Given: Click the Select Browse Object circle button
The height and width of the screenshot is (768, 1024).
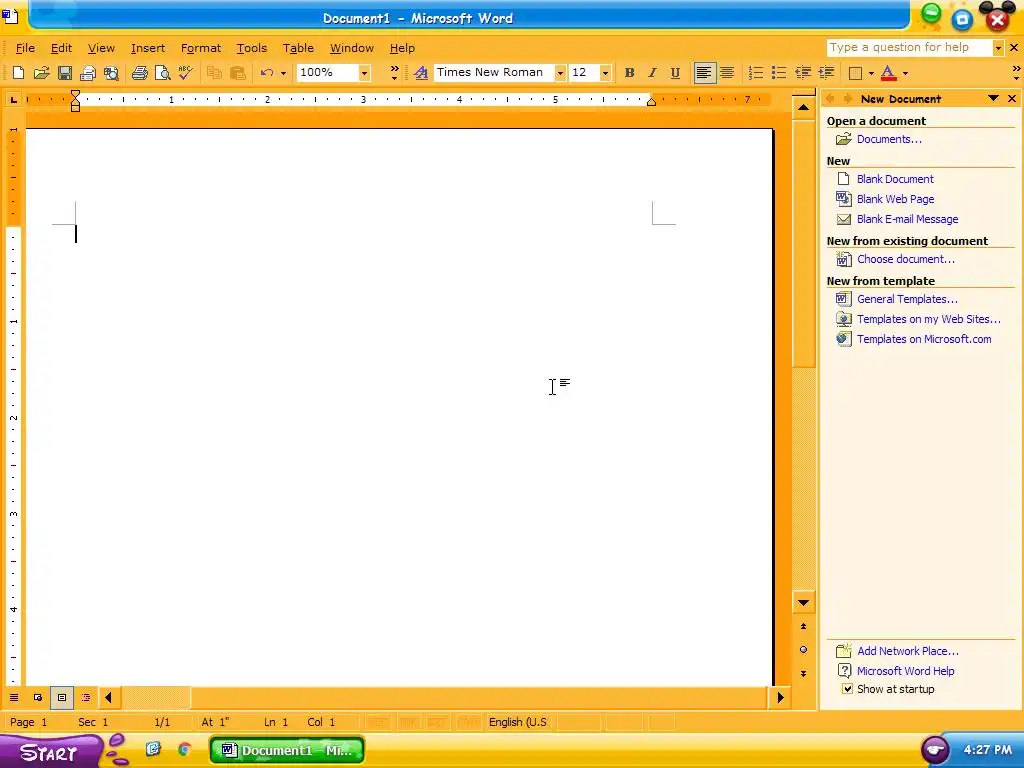Looking at the screenshot, I should [x=803, y=649].
